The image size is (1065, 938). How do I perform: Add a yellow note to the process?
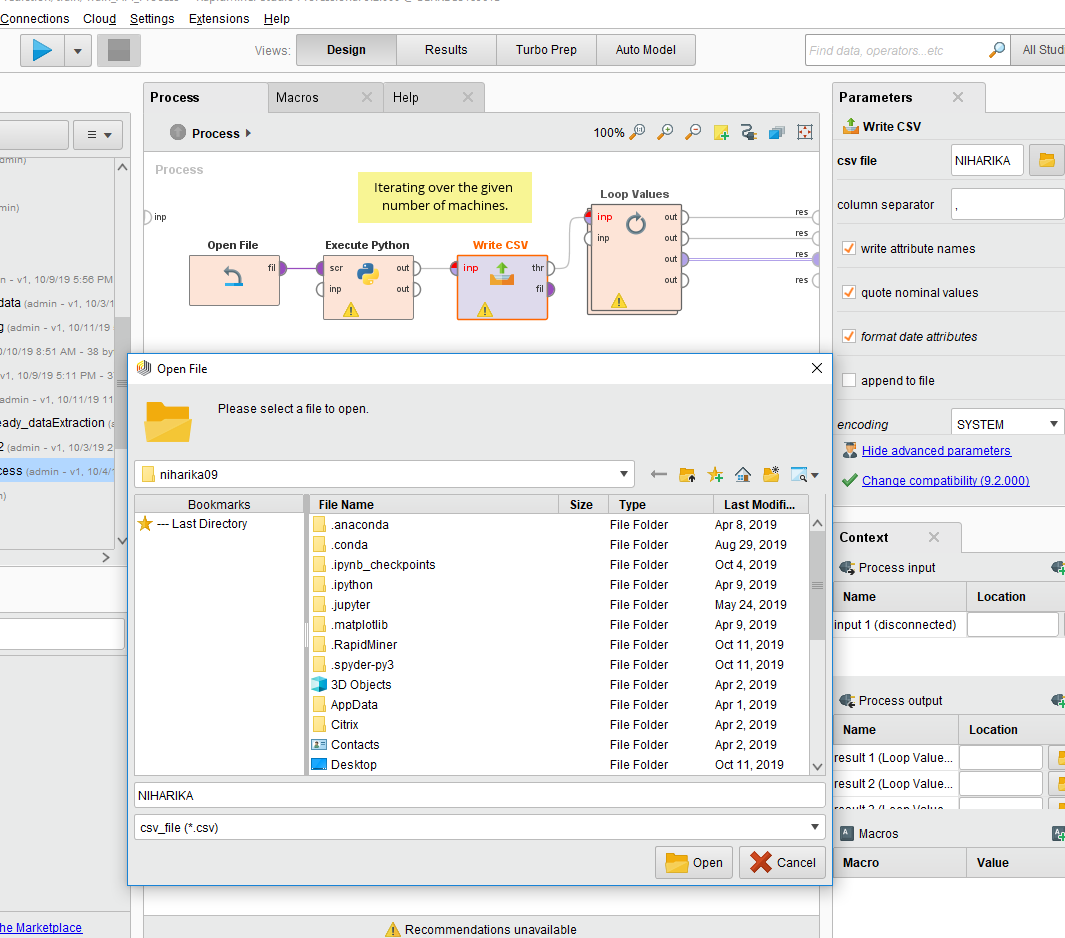point(721,132)
